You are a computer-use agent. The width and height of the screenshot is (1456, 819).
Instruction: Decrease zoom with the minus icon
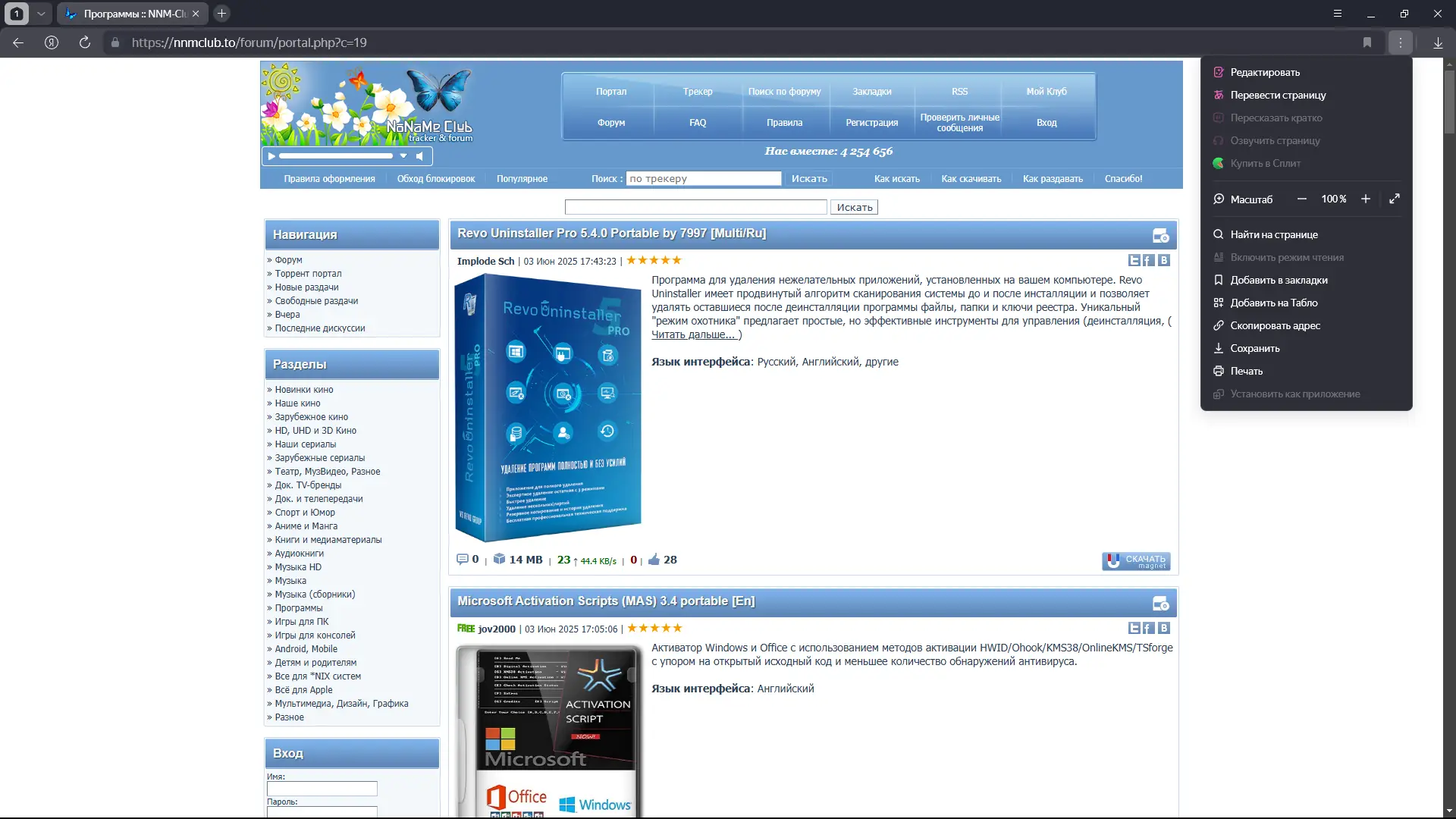[x=1302, y=199]
